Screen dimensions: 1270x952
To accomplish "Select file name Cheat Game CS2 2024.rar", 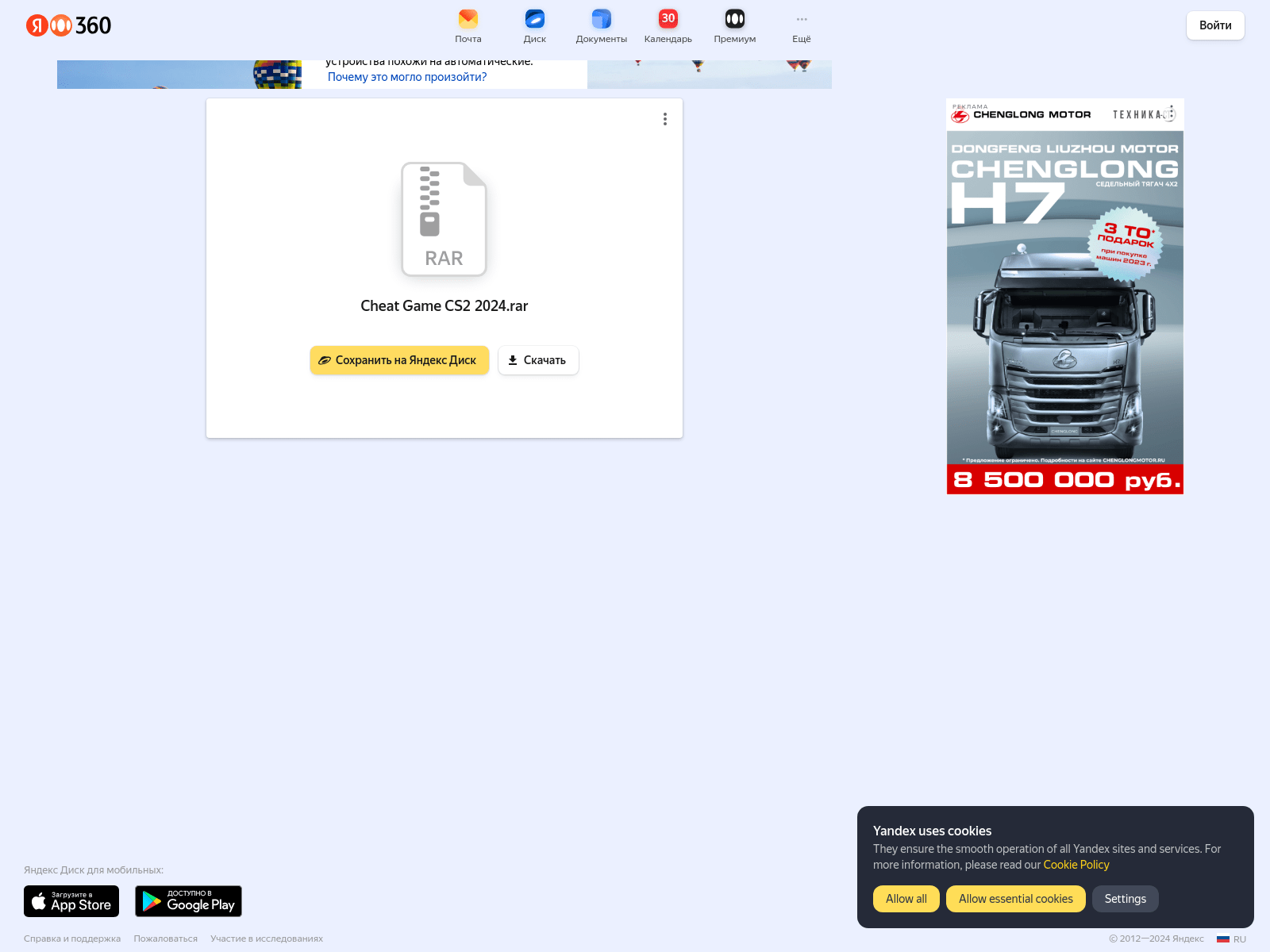I will point(444,305).
